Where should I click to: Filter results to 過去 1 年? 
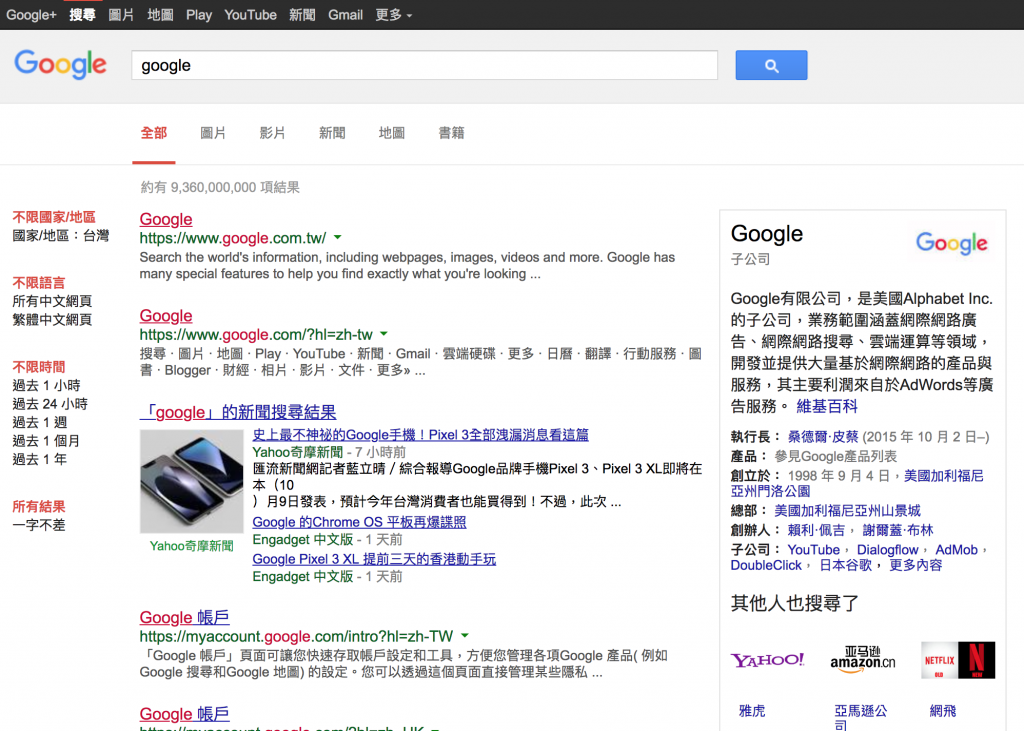[x=40, y=459]
